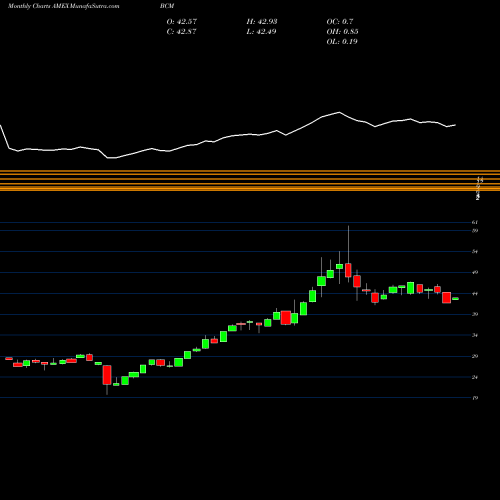Select the low value L: 42.49
This screenshot has height=500, width=500.
coord(261,31)
